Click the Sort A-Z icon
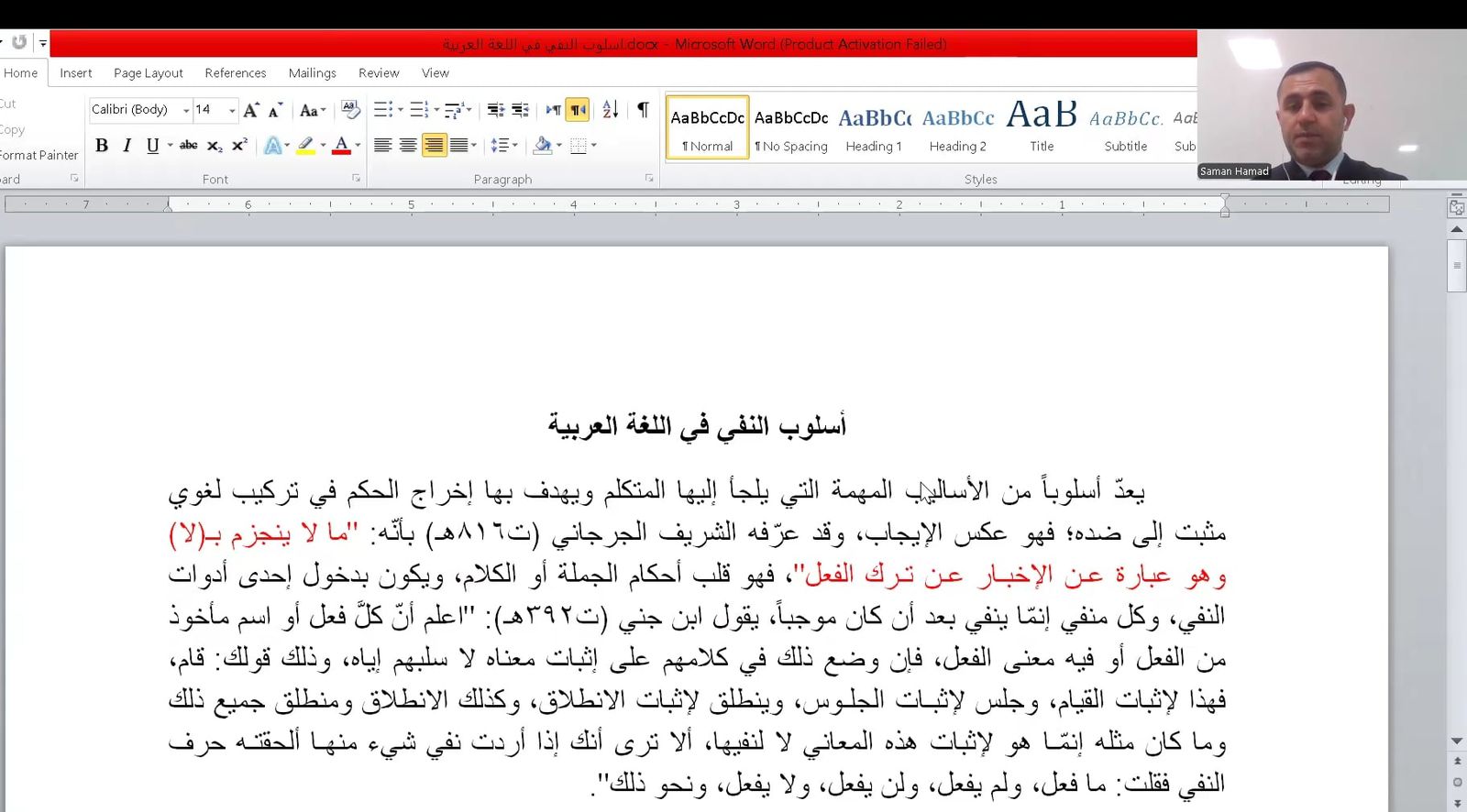This screenshot has height=812, width=1467. coord(611,110)
